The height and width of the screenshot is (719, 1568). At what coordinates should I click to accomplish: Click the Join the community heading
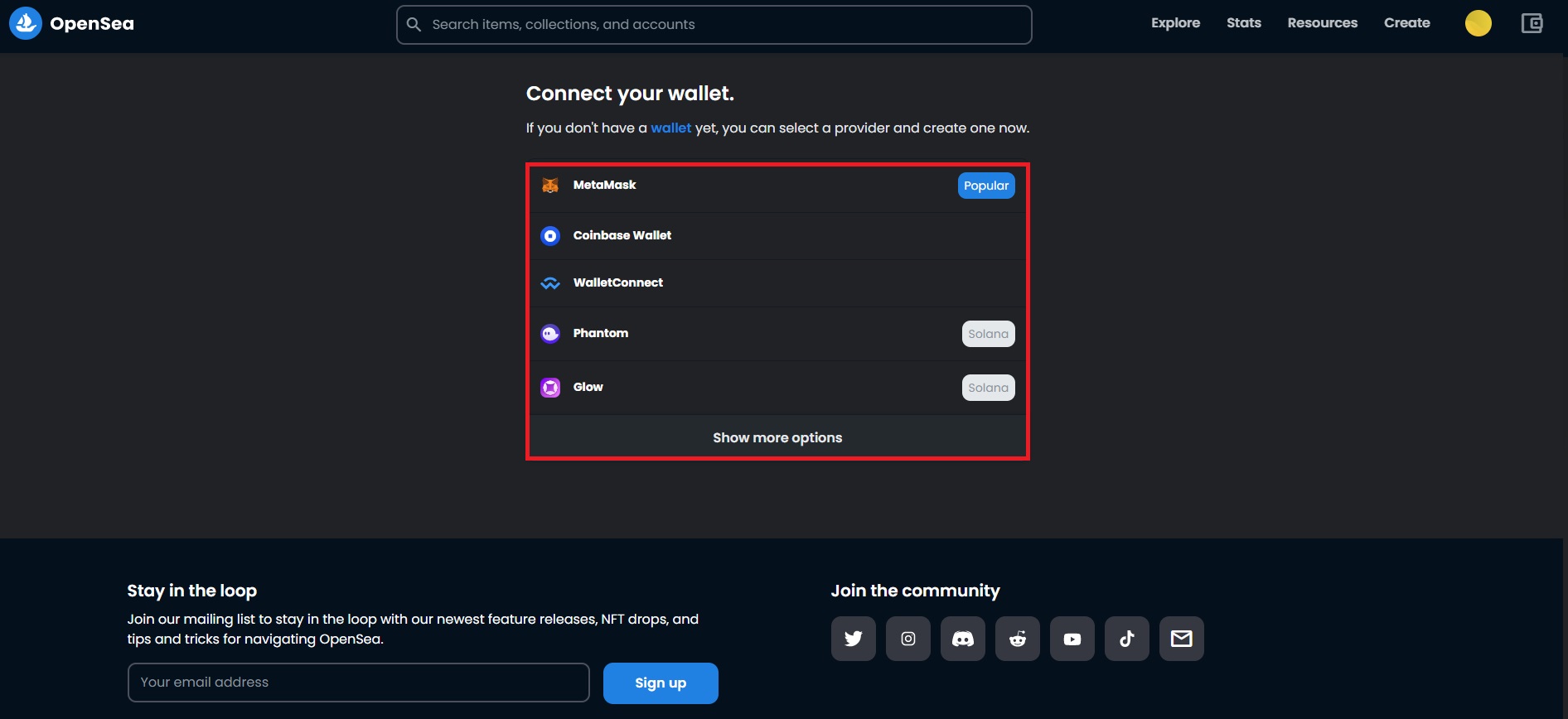(x=915, y=591)
